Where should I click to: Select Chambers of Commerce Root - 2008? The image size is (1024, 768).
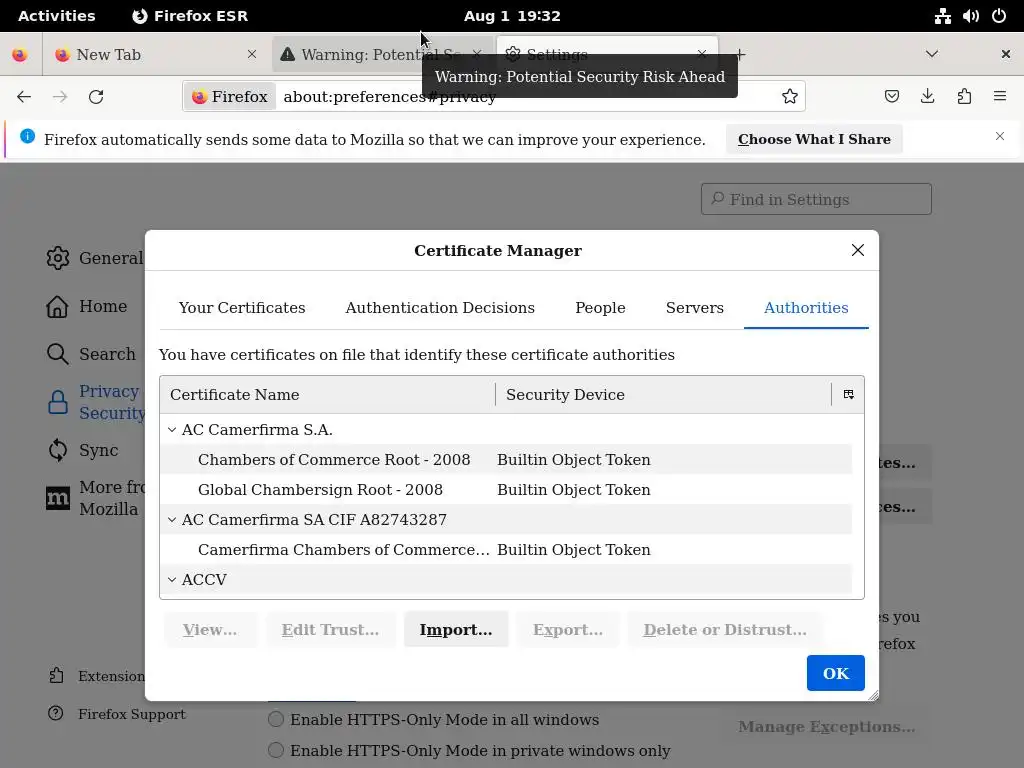point(506,460)
